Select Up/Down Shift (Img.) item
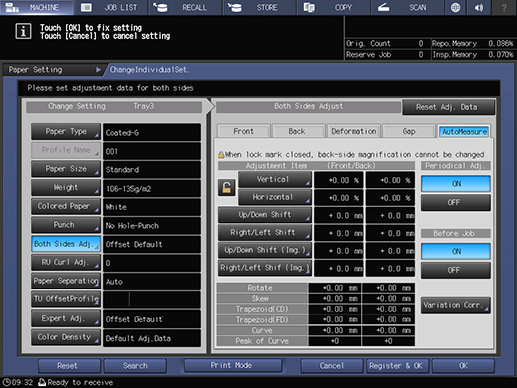The width and height of the screenshot is (517, 388). pos(265,250)
